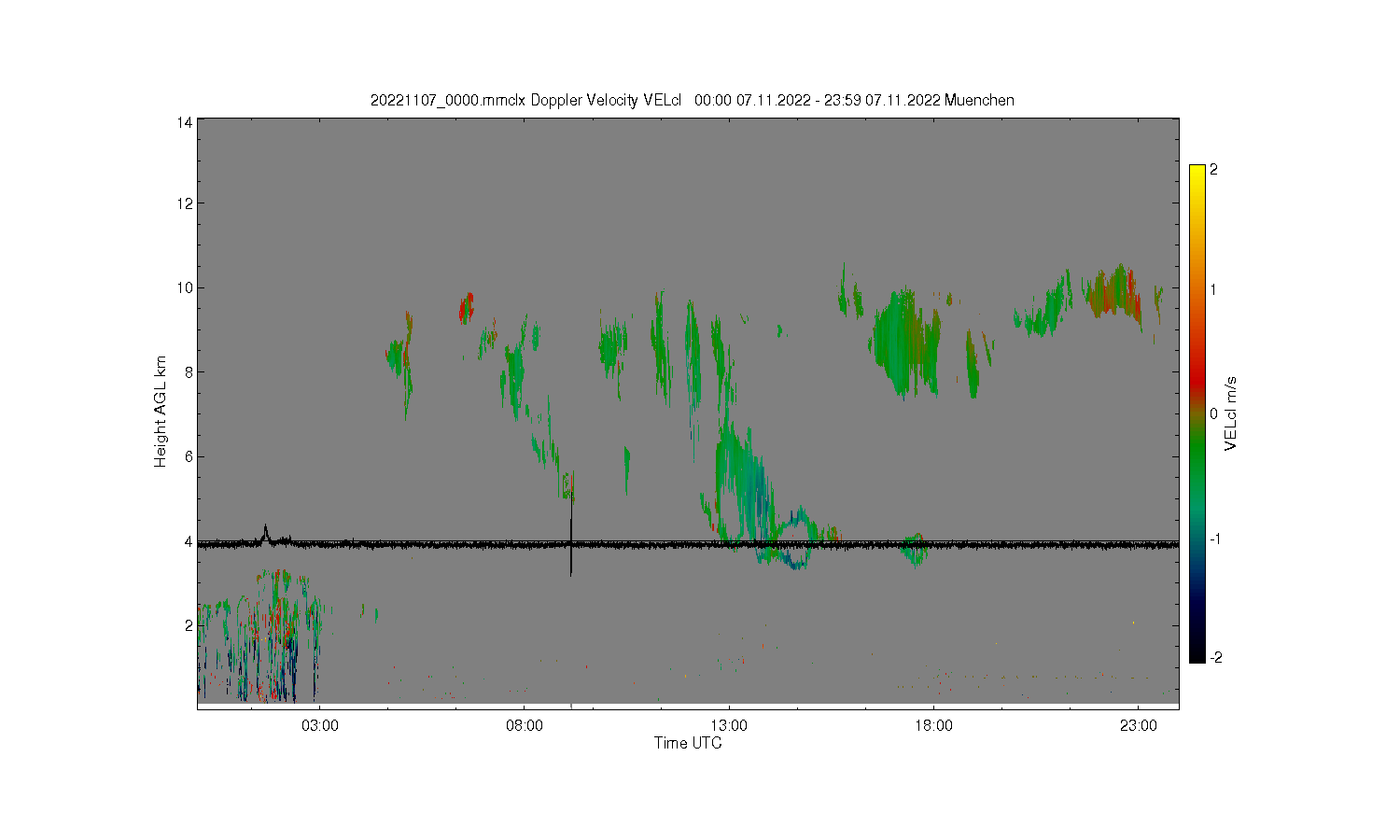
Task: Click the 8 km height tick label
Action: pyautogui.click(x=189, y=371)
